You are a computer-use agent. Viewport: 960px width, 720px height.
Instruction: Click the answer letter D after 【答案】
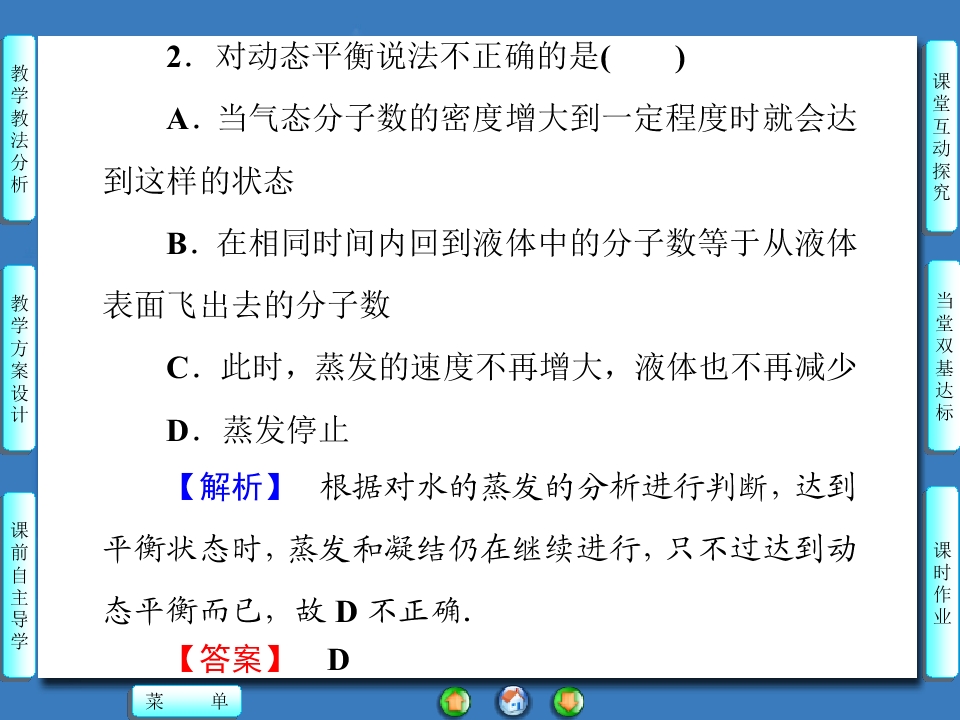point(338,660)
